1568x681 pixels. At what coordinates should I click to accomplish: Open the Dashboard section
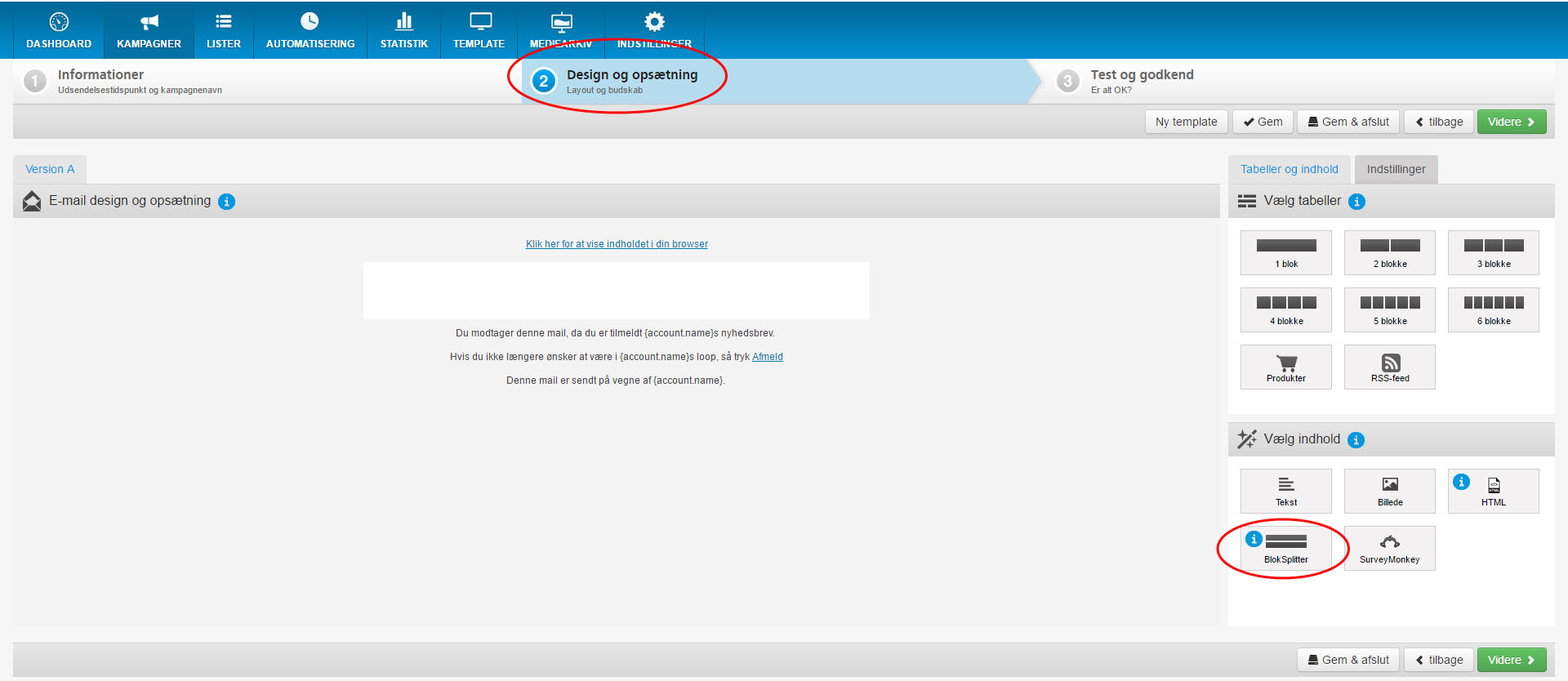tap(59, 30)
